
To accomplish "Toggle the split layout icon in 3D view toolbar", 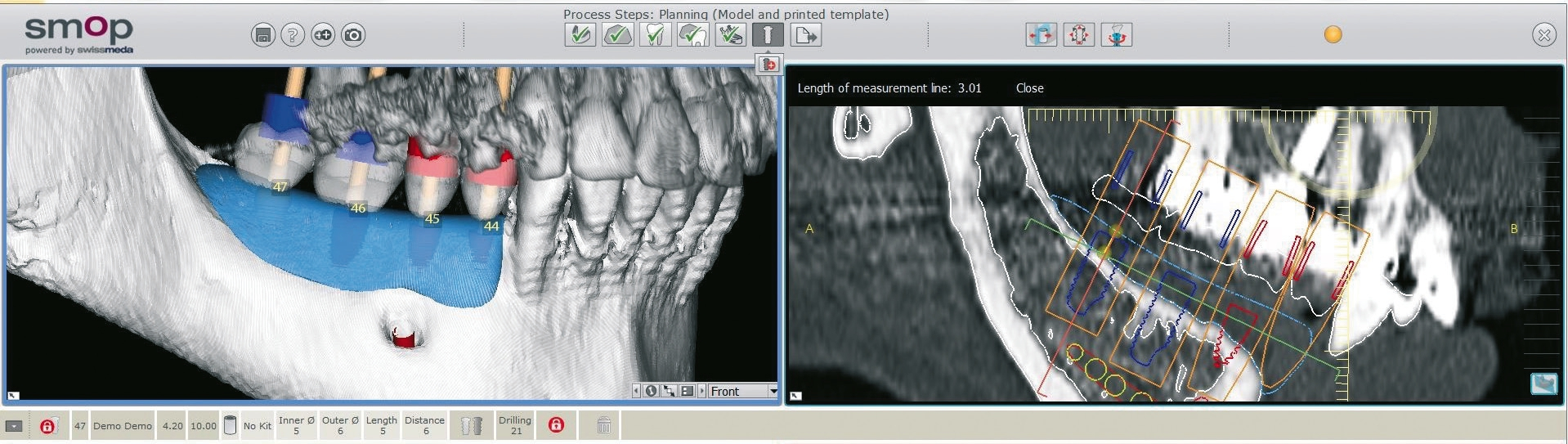I will pos(687,391).
